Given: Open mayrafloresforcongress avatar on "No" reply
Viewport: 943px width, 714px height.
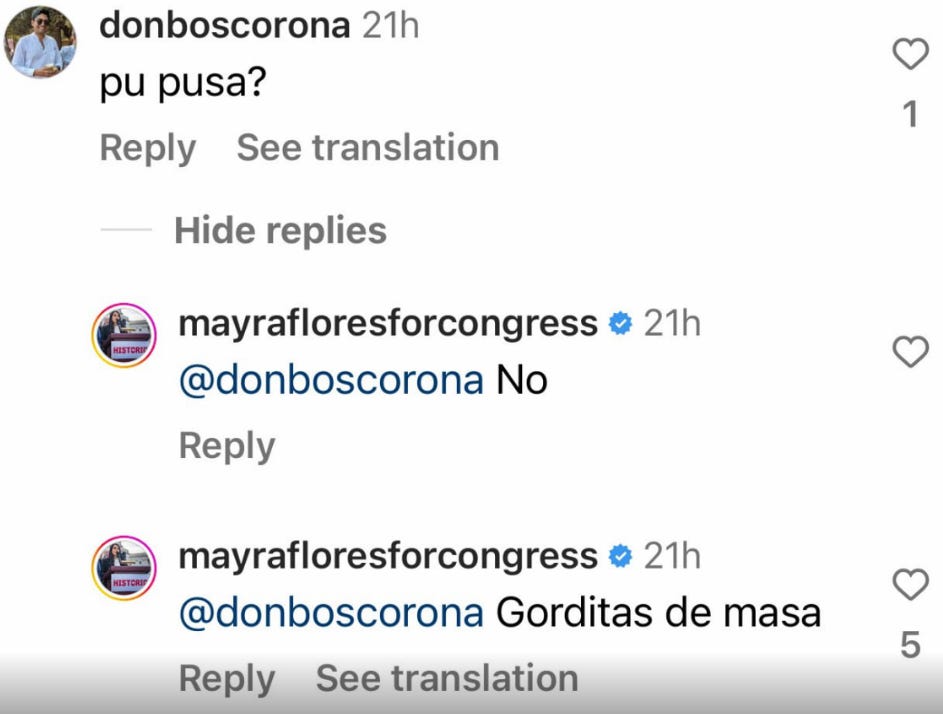Looking at the screenshot, I should [124, 335].
